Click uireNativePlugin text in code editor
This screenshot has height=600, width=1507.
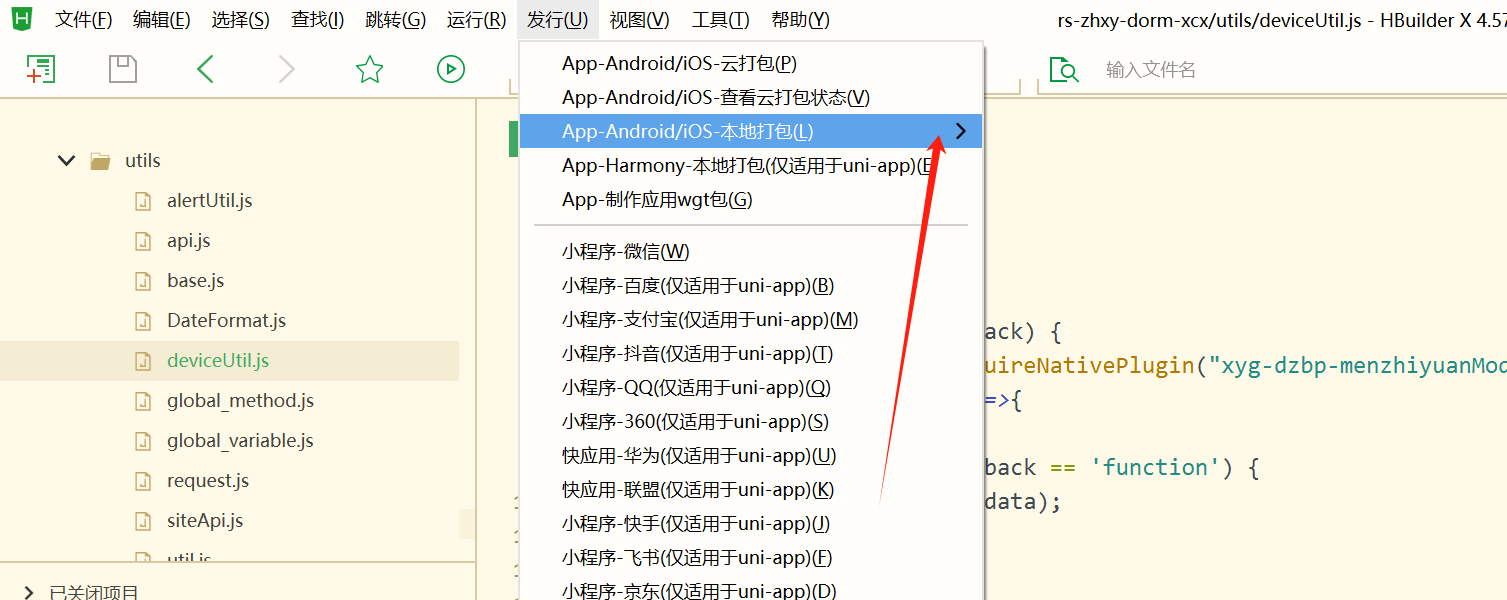(x=1090, y=365)
